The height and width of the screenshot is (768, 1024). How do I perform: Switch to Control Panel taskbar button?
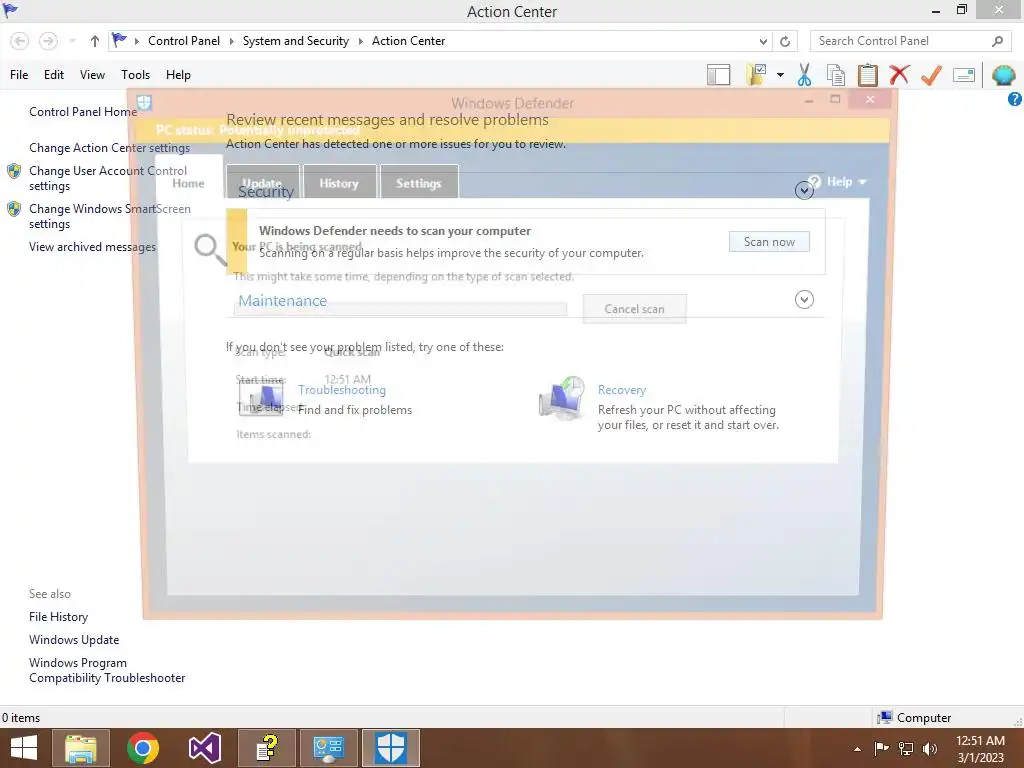pos(328,748)
